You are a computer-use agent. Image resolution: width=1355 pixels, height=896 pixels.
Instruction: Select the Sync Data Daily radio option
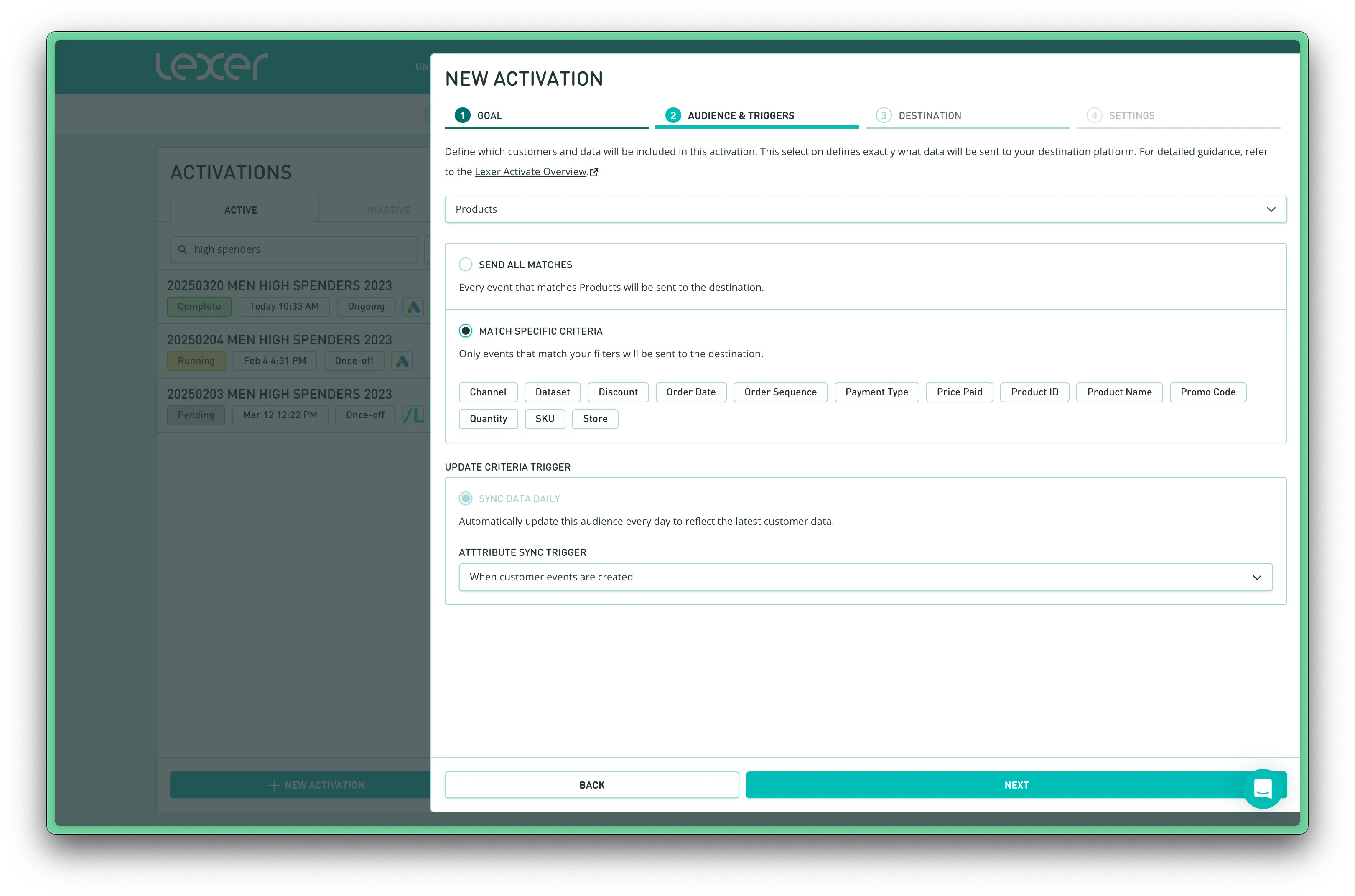click(x=466, y=498)
